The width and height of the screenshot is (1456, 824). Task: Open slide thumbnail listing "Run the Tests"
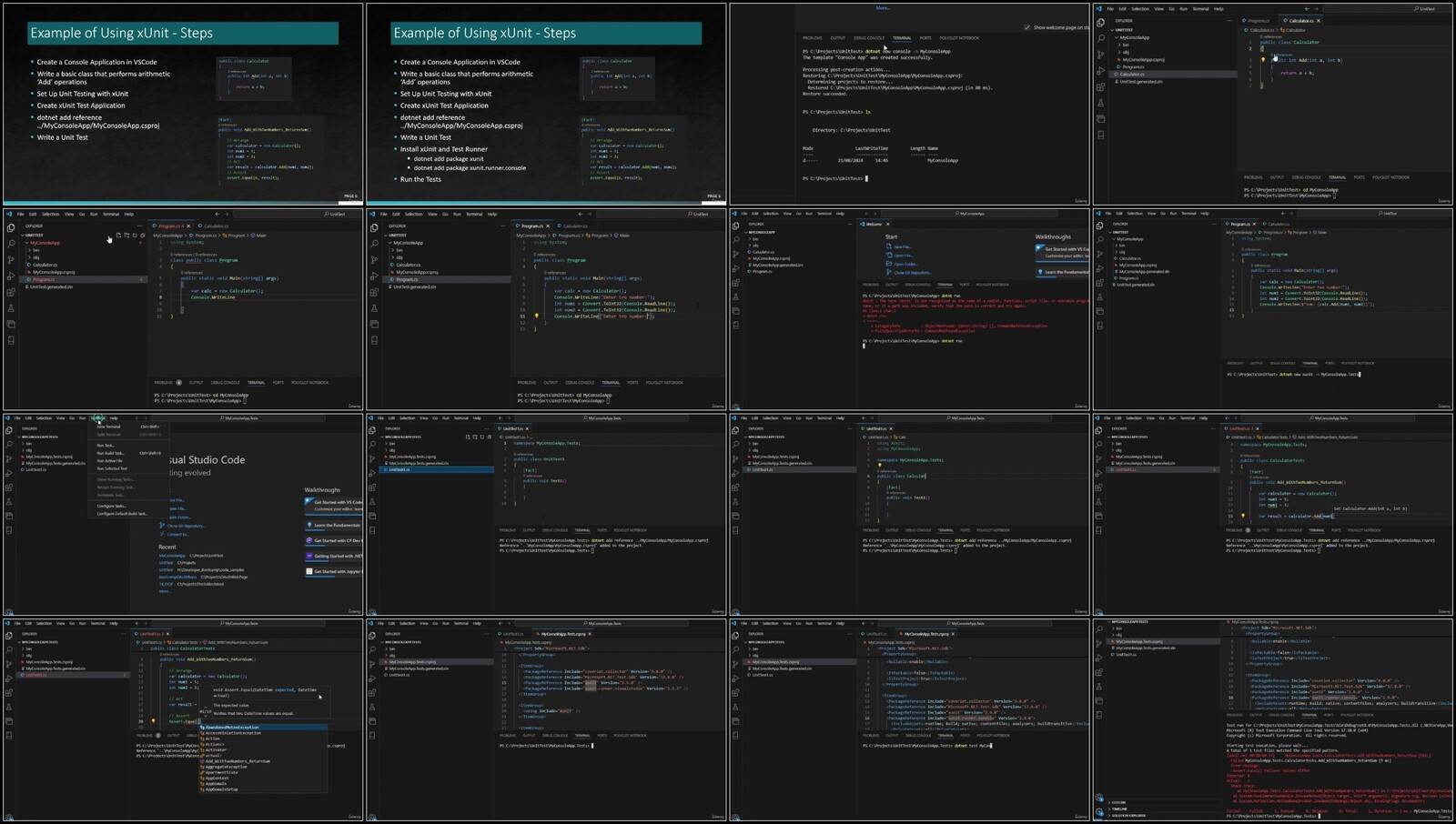pyautogui.click(x=546, y=103)
